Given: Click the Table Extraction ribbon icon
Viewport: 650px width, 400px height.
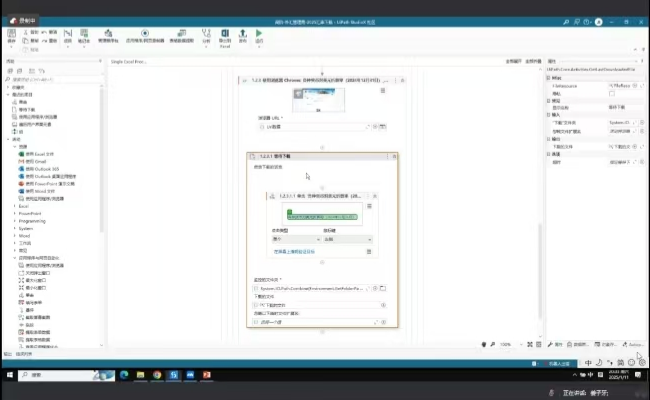Looking at the screenshot, I should click(181, 36).
